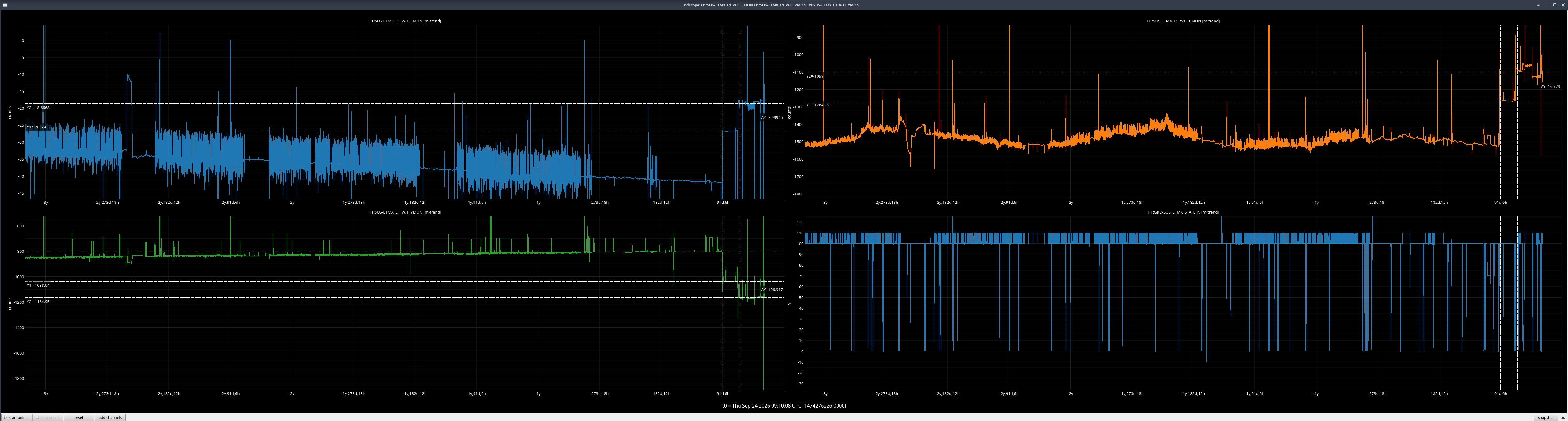Click the ΔY=126.917 cursor difference label
Screen dimensions: 1568x421
(772, 290)
